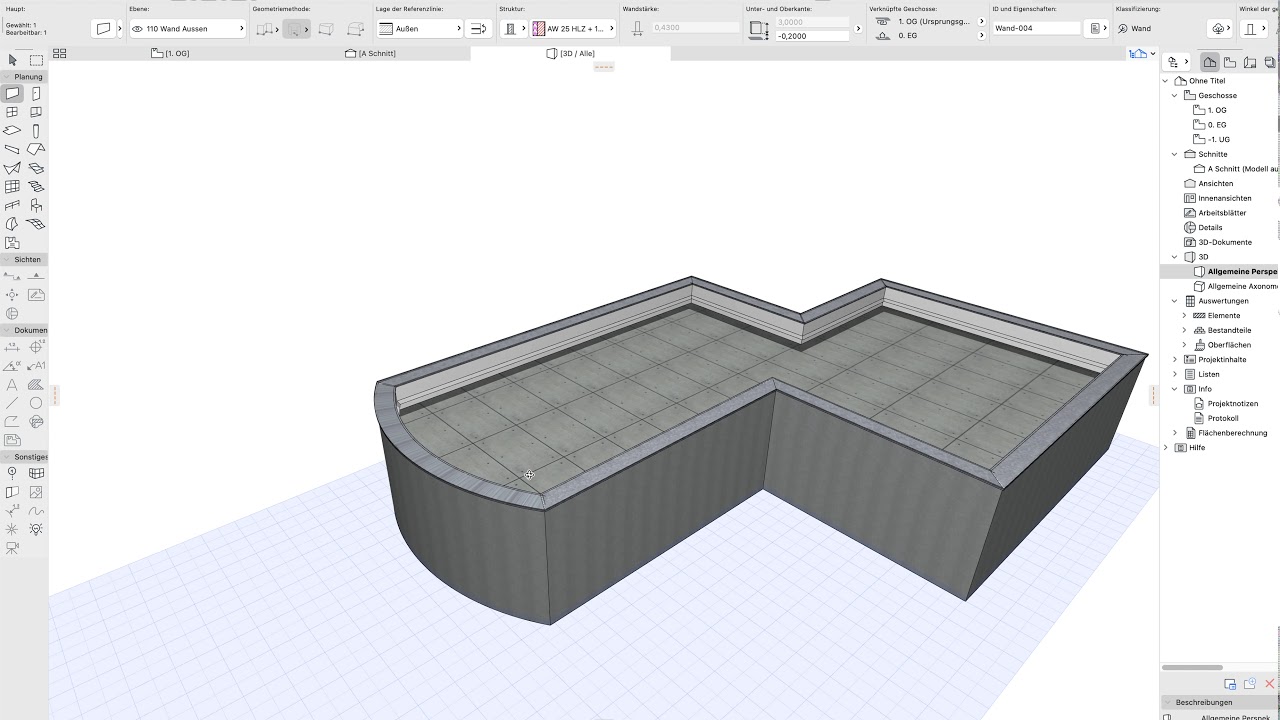The width and height of the screenshot is (1280, 720).
Task: Activate the Line tool
Action: (12, 403)
